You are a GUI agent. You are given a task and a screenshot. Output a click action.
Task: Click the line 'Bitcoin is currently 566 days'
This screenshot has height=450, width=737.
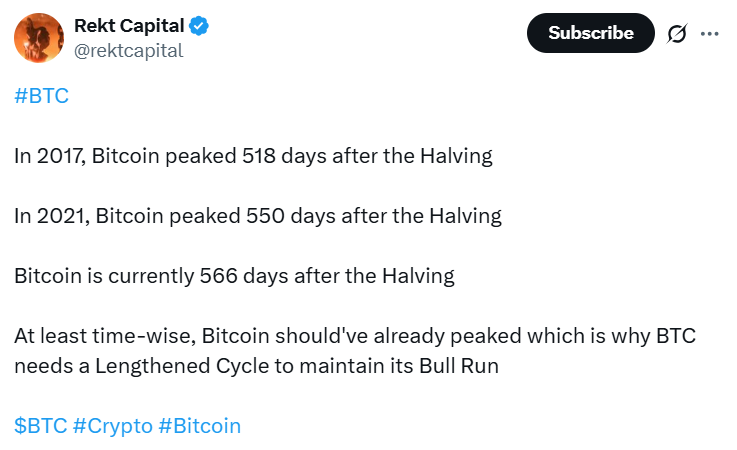click(x=234, y=276)
